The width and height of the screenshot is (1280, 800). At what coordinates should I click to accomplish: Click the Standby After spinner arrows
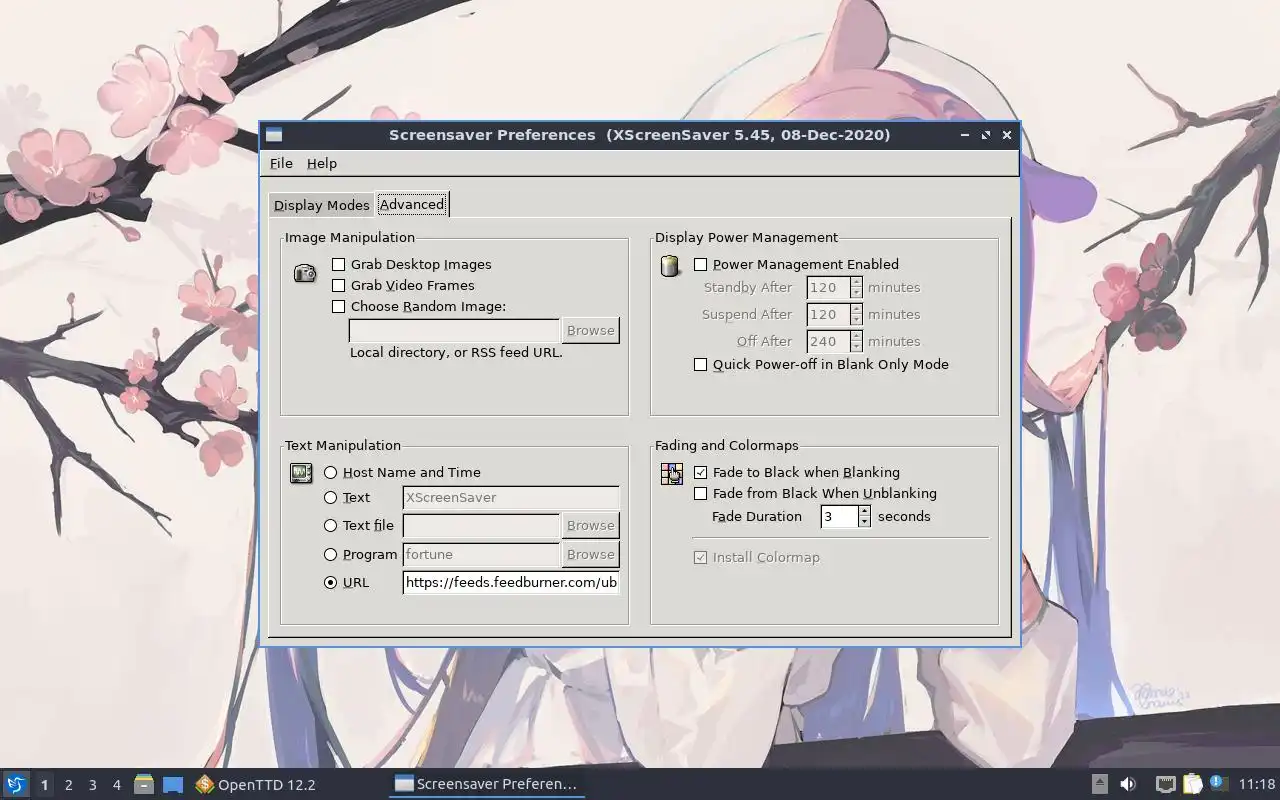[856, 288]
